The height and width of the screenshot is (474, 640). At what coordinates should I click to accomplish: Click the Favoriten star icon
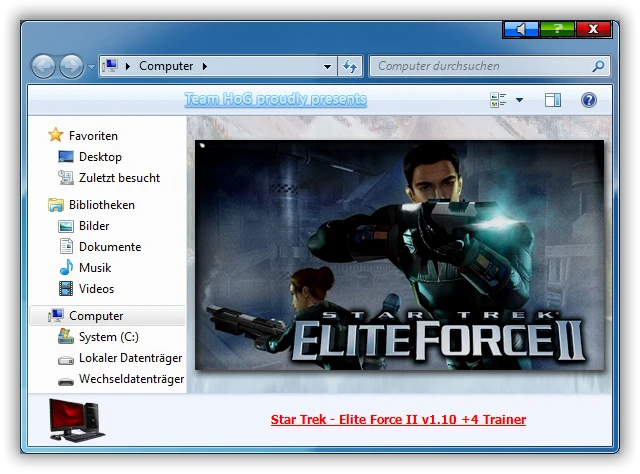click(56, 135)
